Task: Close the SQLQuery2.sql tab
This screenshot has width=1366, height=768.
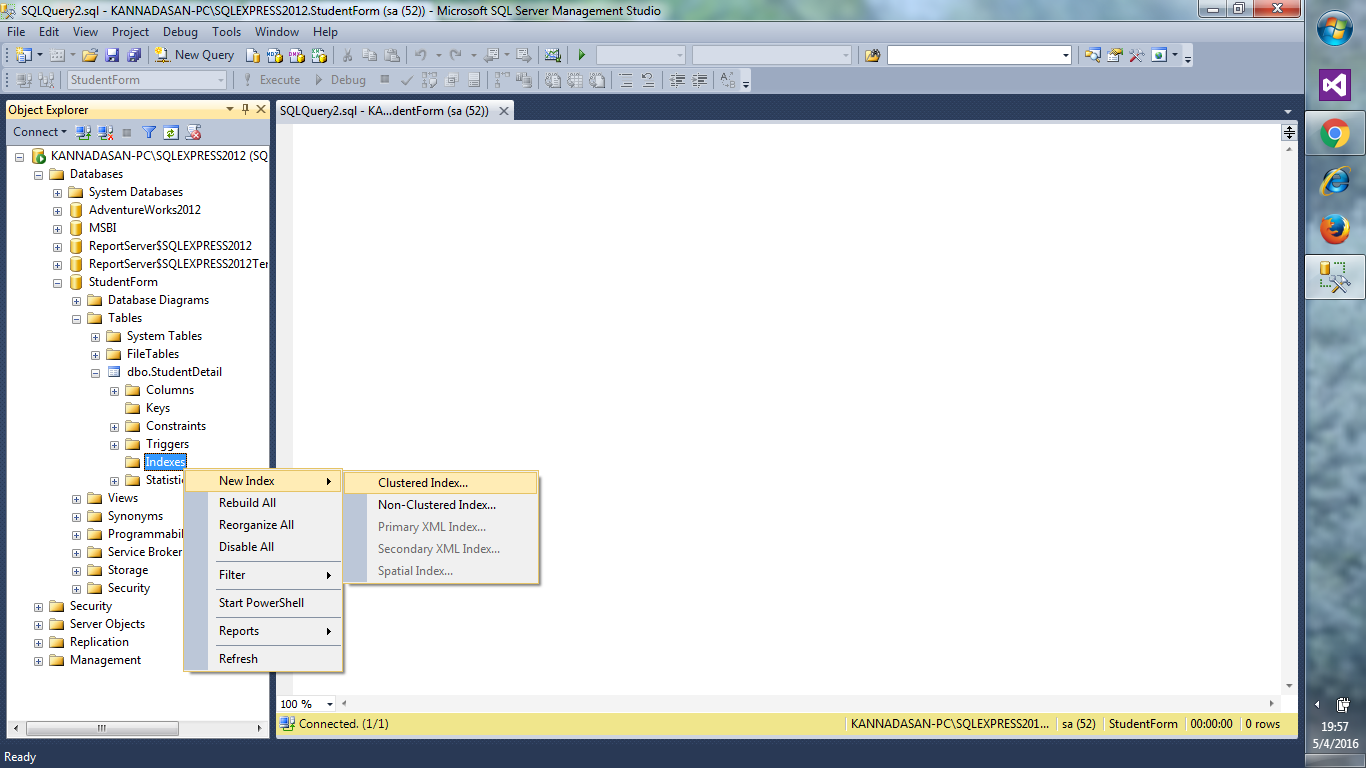Action: tap(504, 111)
